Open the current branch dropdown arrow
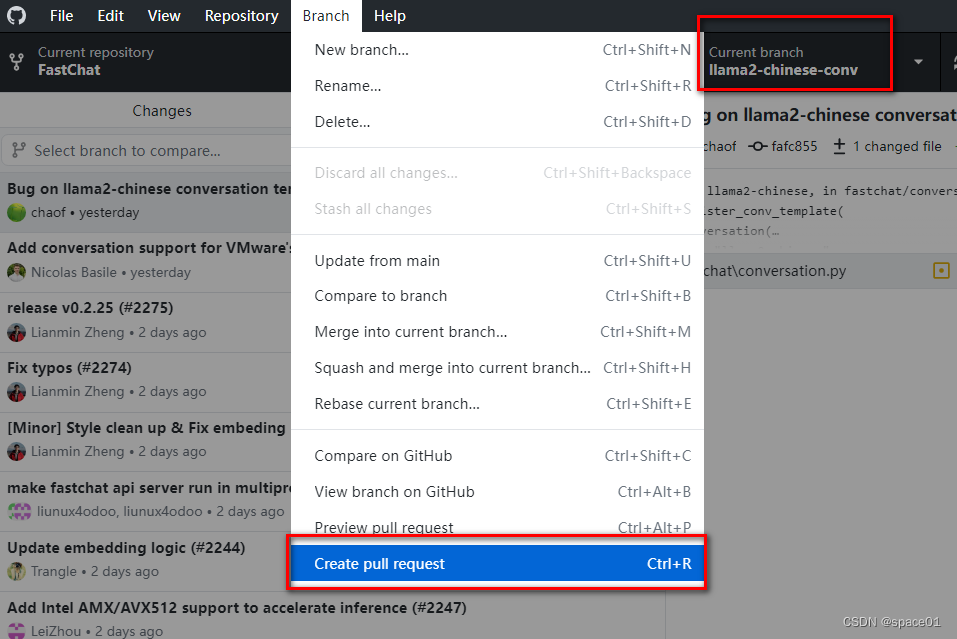The height and width of the screenshot is (639, 957). (x=917, y=60)
